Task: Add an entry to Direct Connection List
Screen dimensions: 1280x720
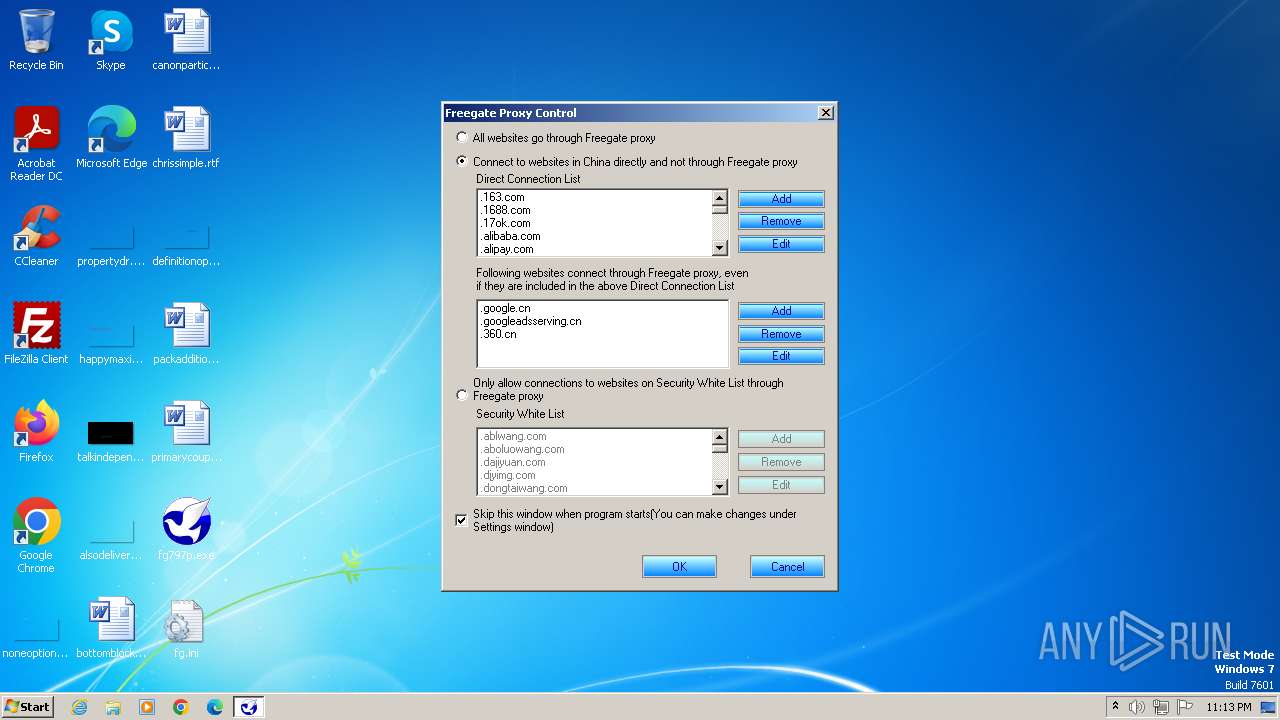Action: pos(781,199)
